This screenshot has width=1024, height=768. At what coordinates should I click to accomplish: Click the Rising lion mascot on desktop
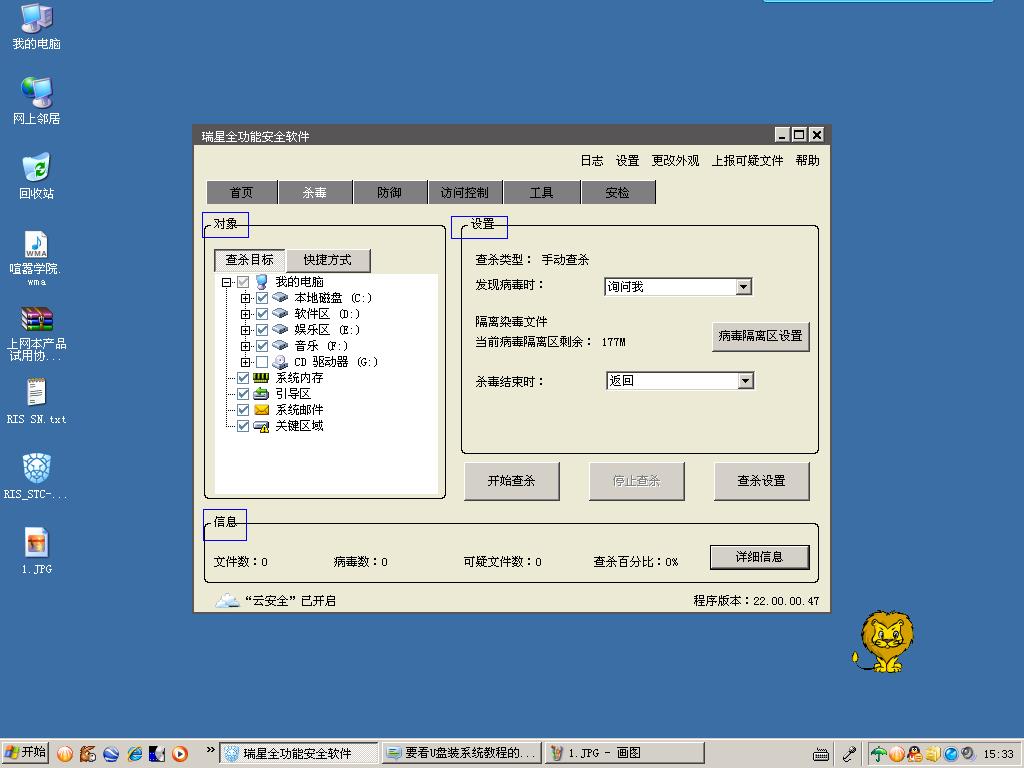(x=885, y=641)
